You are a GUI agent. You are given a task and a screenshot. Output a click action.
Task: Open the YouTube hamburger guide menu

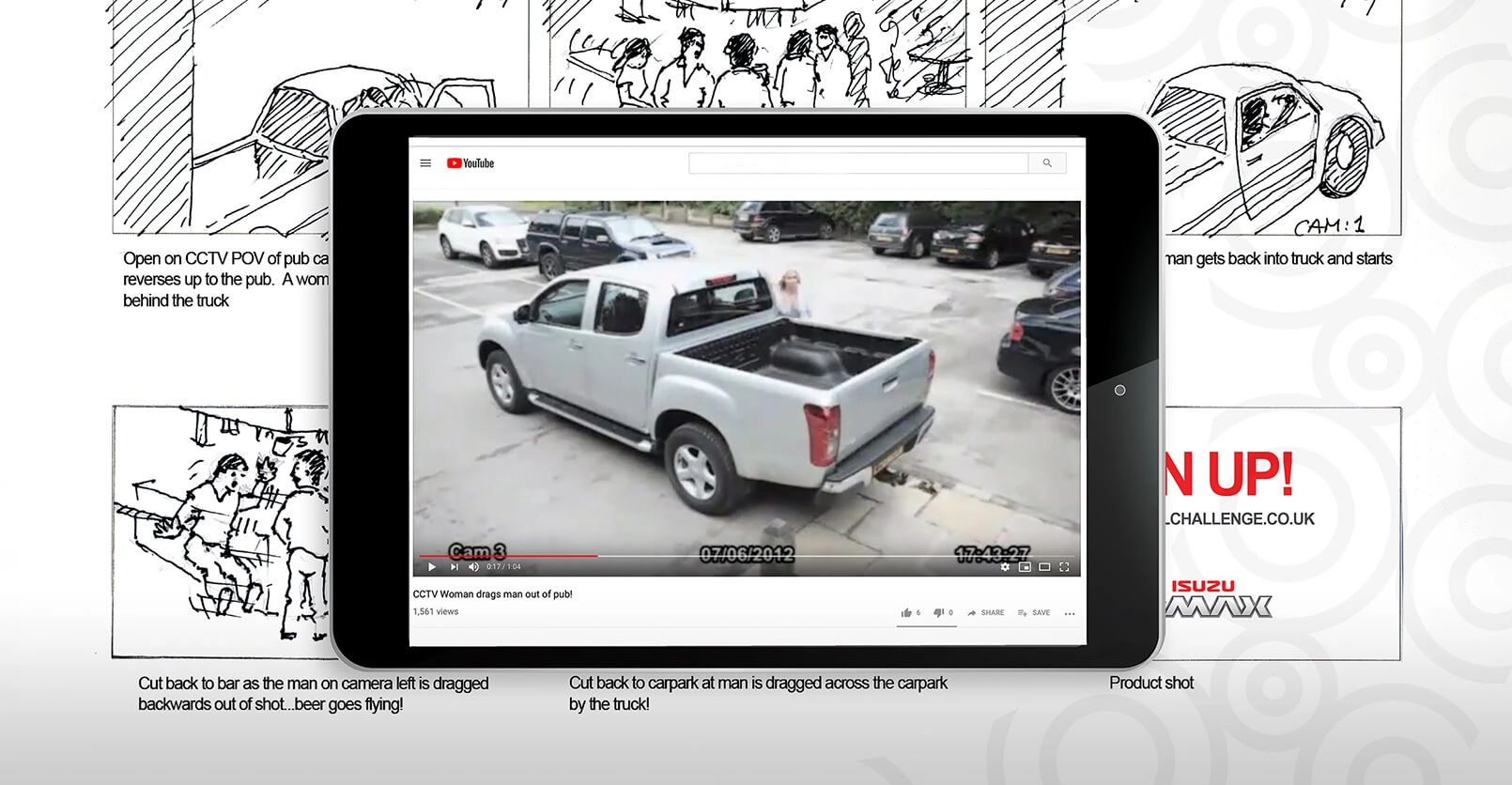[x=425, y=163]
